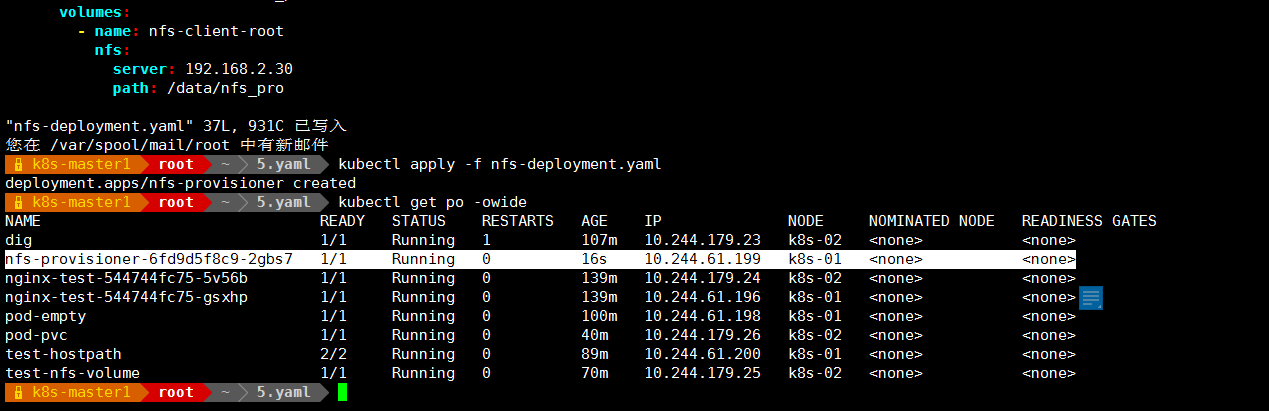1269x411 pixels.
Task: Select pod name nginx-test-544744fc75-gsxhp
Action: [126, 297]
